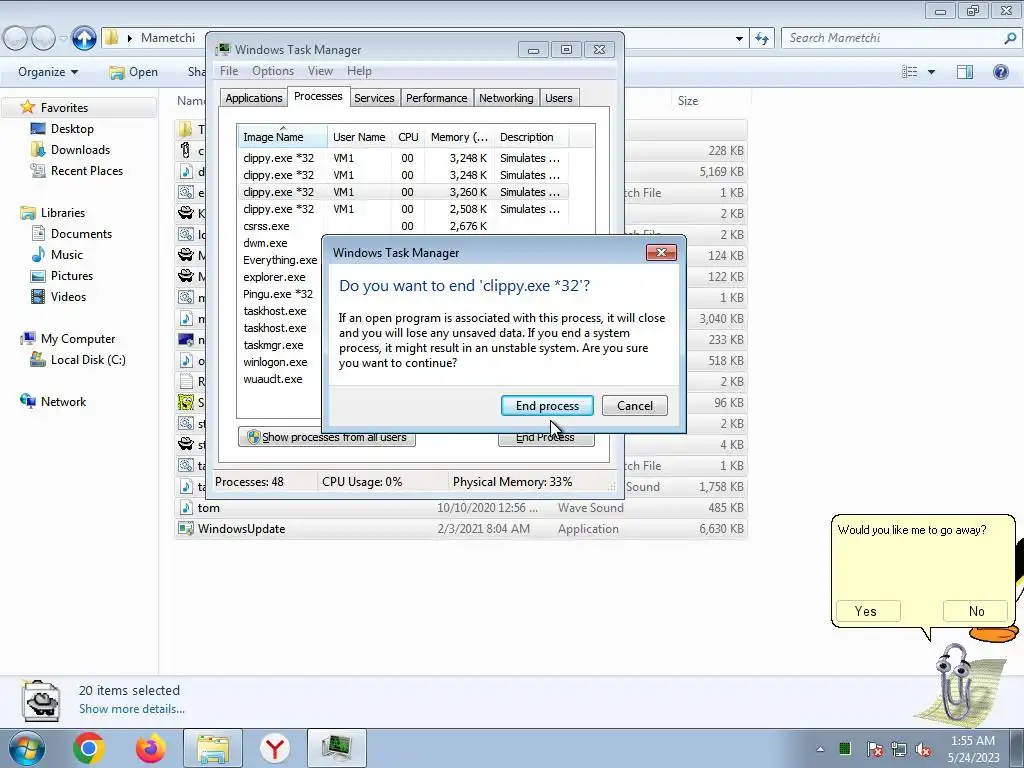This screenshot has width=1024, height=768.
Task: Confirm with the End process dialog button
Action: point(547,406)
